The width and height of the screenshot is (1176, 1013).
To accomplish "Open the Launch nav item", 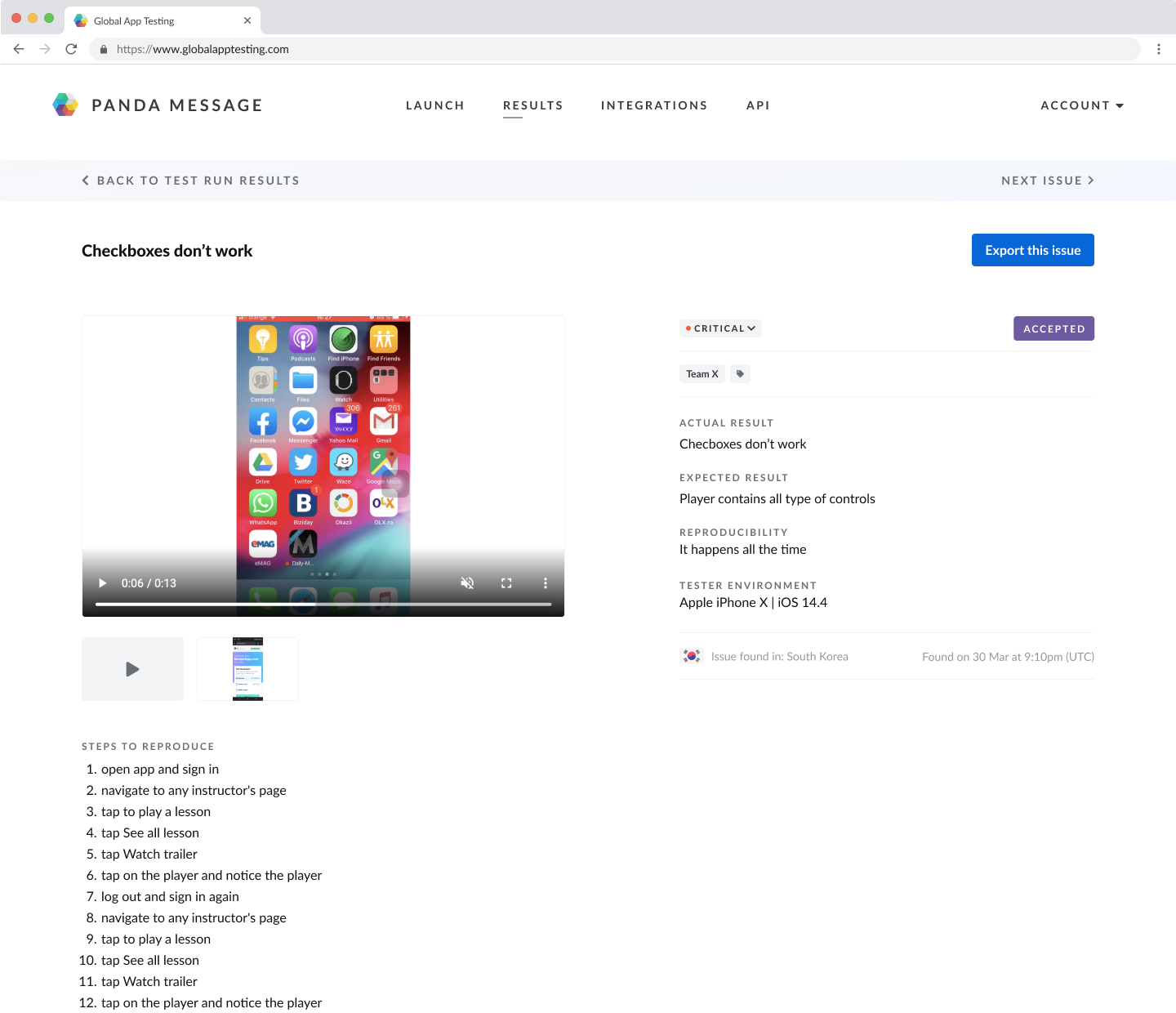I will 435,105.
